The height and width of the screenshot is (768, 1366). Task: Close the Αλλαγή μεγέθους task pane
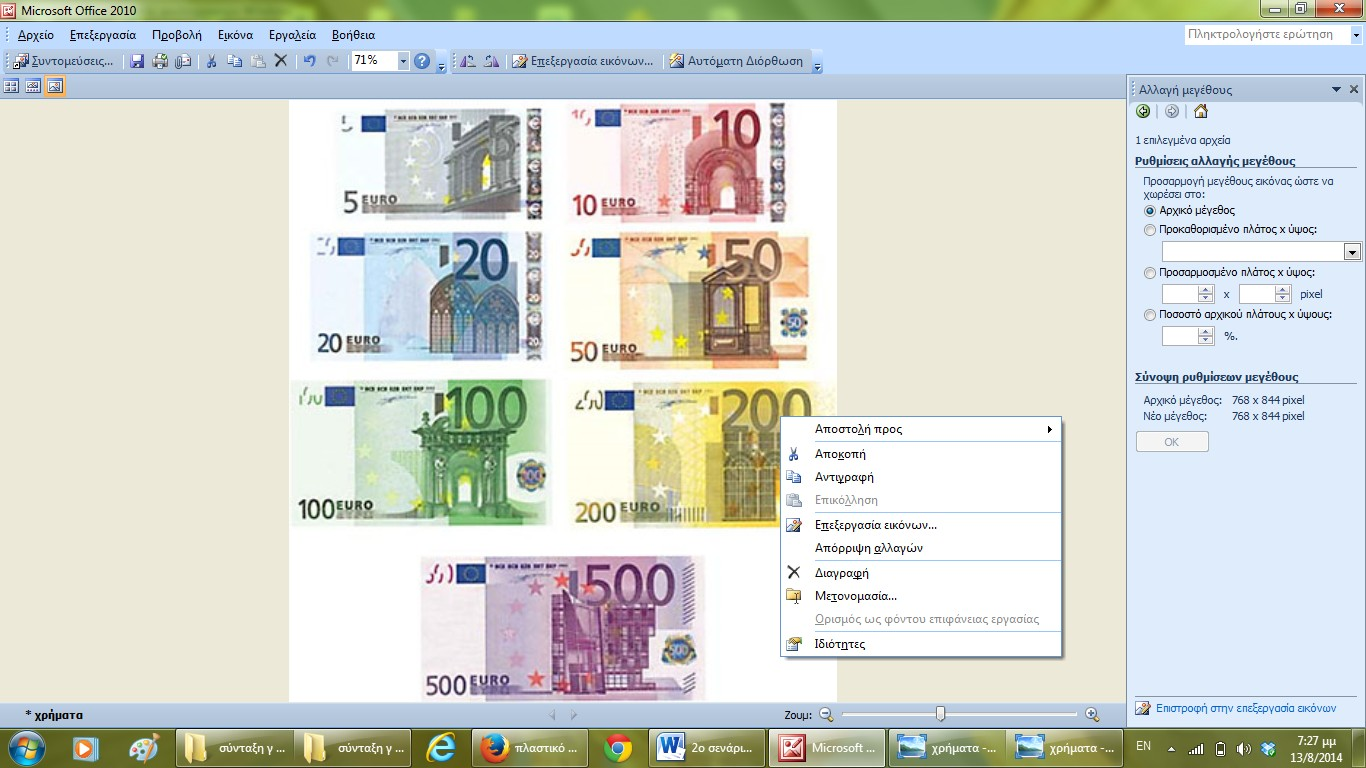(1354, 89)
